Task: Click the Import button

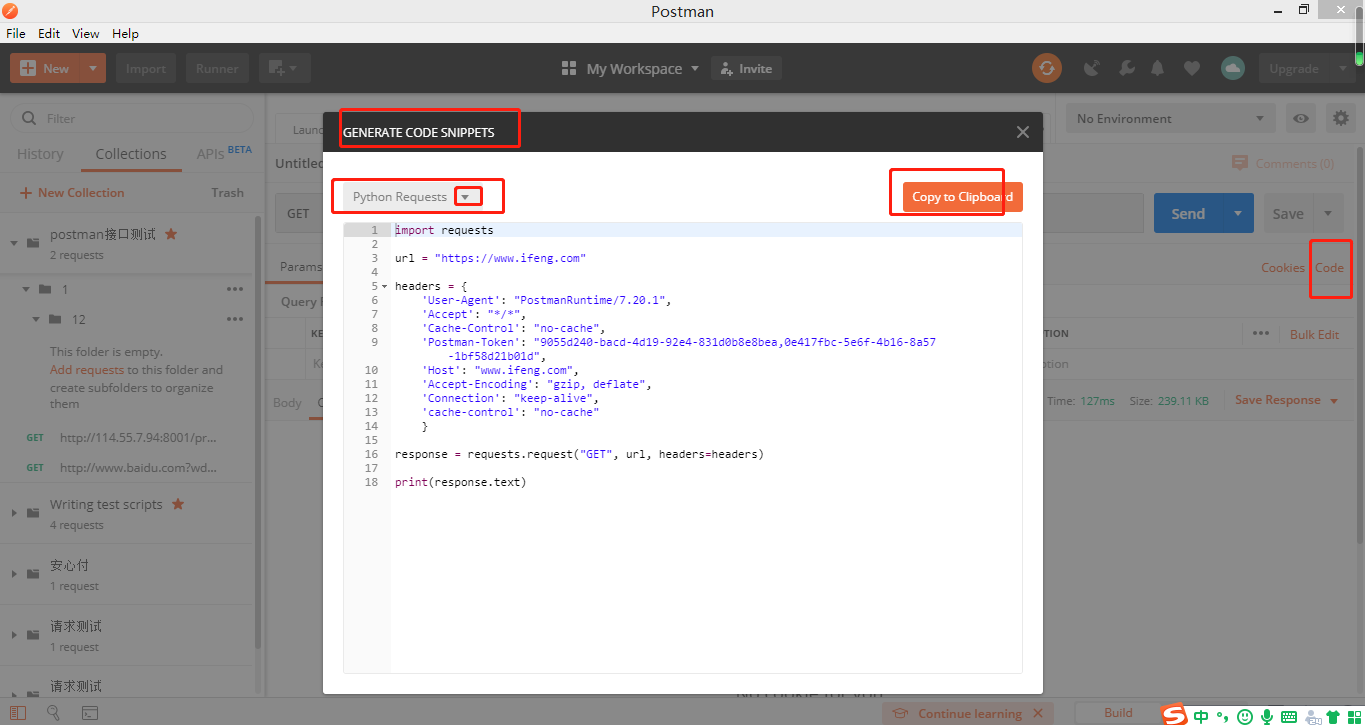Action: 146,68
